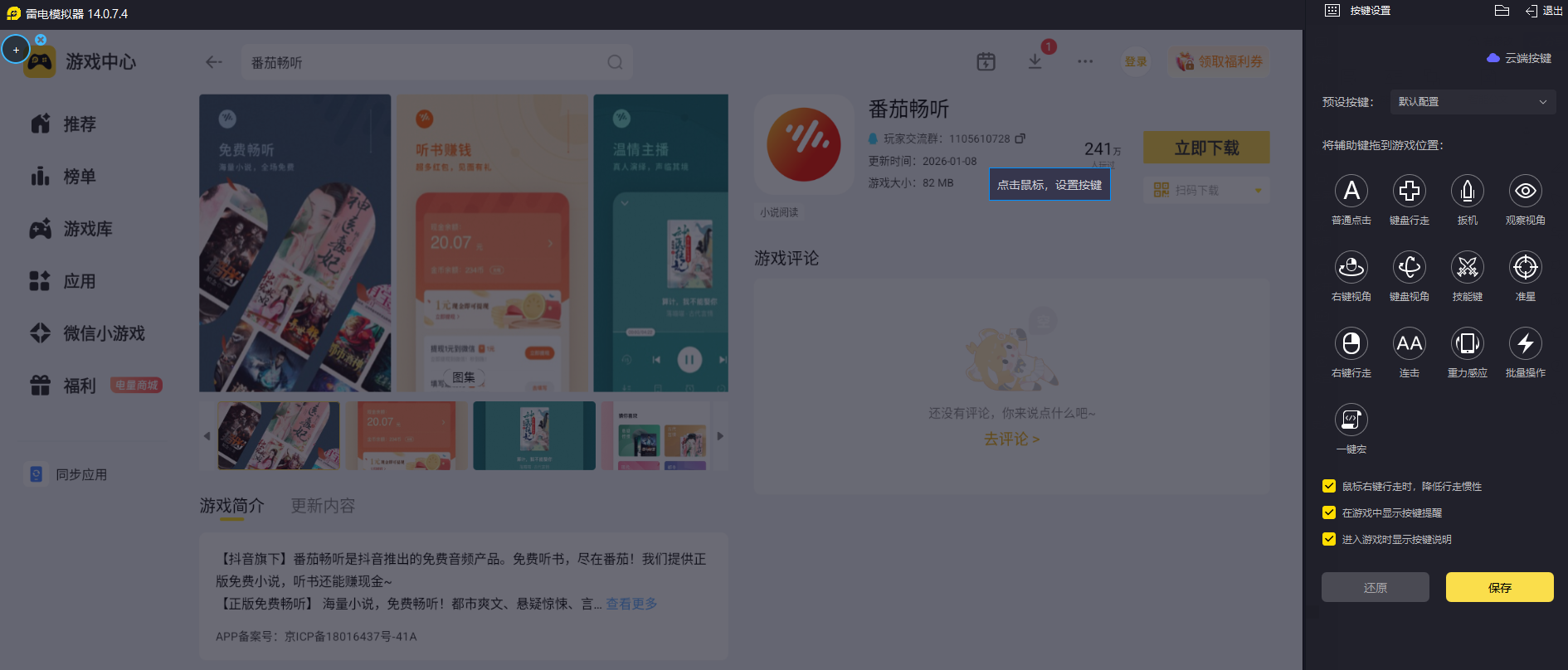Open the 免费畅听 large screenshot
Viewport: 1568px width, 670px height.
point(295,243)
